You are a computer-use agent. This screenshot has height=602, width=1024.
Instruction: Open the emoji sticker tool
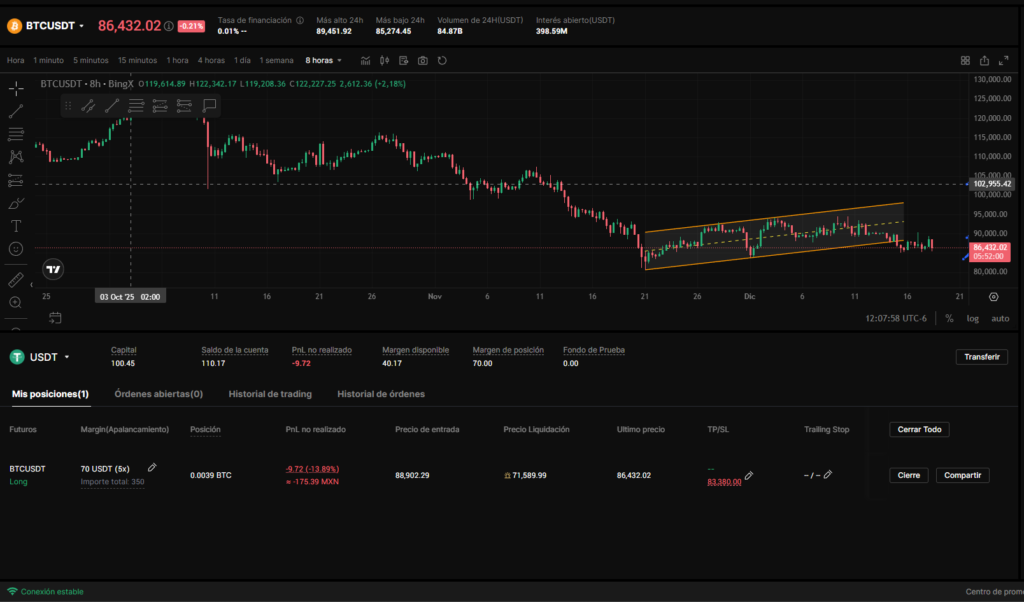pos(16,248)
